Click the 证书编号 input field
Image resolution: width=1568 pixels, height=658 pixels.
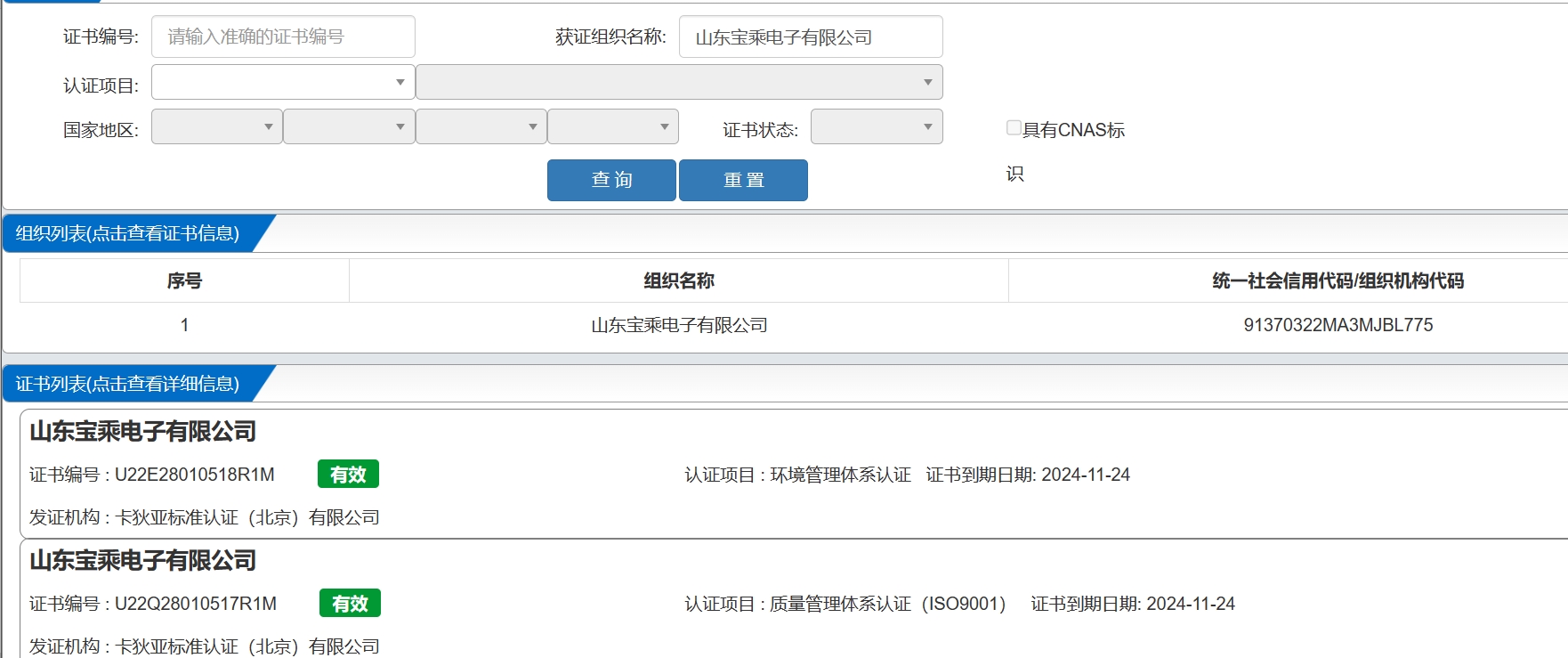click(x=283, y=37)
